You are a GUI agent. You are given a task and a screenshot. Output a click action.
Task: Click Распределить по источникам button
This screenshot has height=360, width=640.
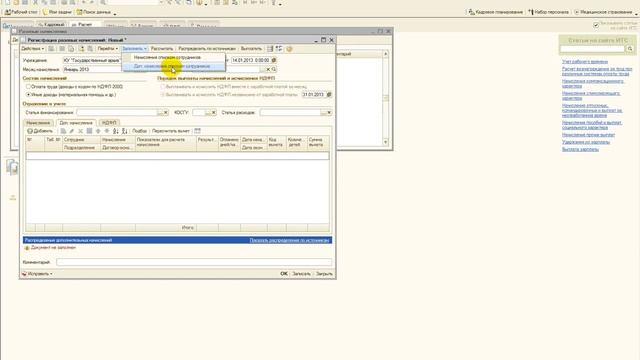pos(207,49)
